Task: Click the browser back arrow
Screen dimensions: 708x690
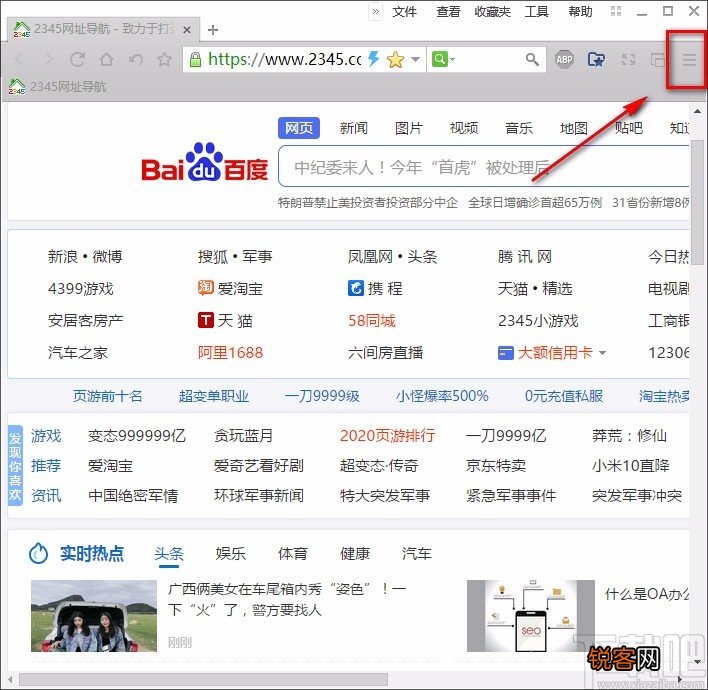Action: pos(19,59)
